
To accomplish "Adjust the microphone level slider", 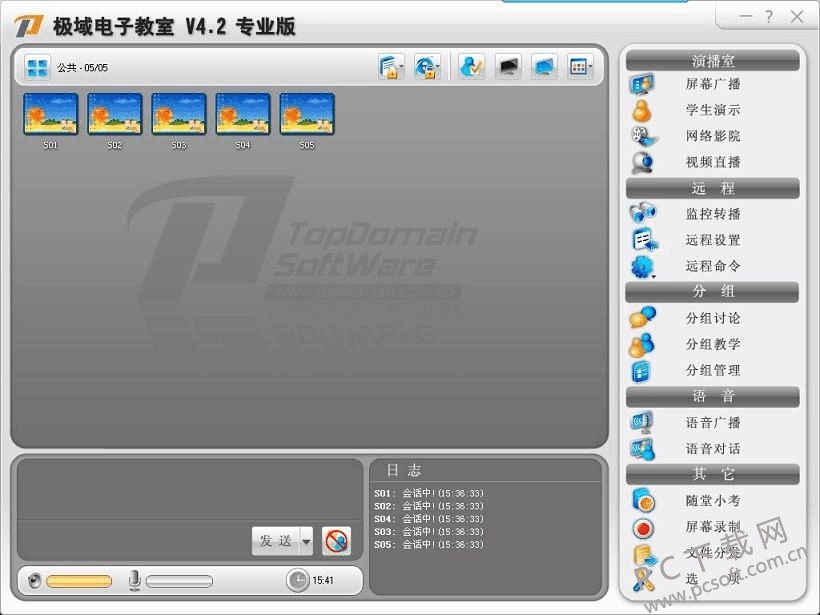I will click(179, 581).
